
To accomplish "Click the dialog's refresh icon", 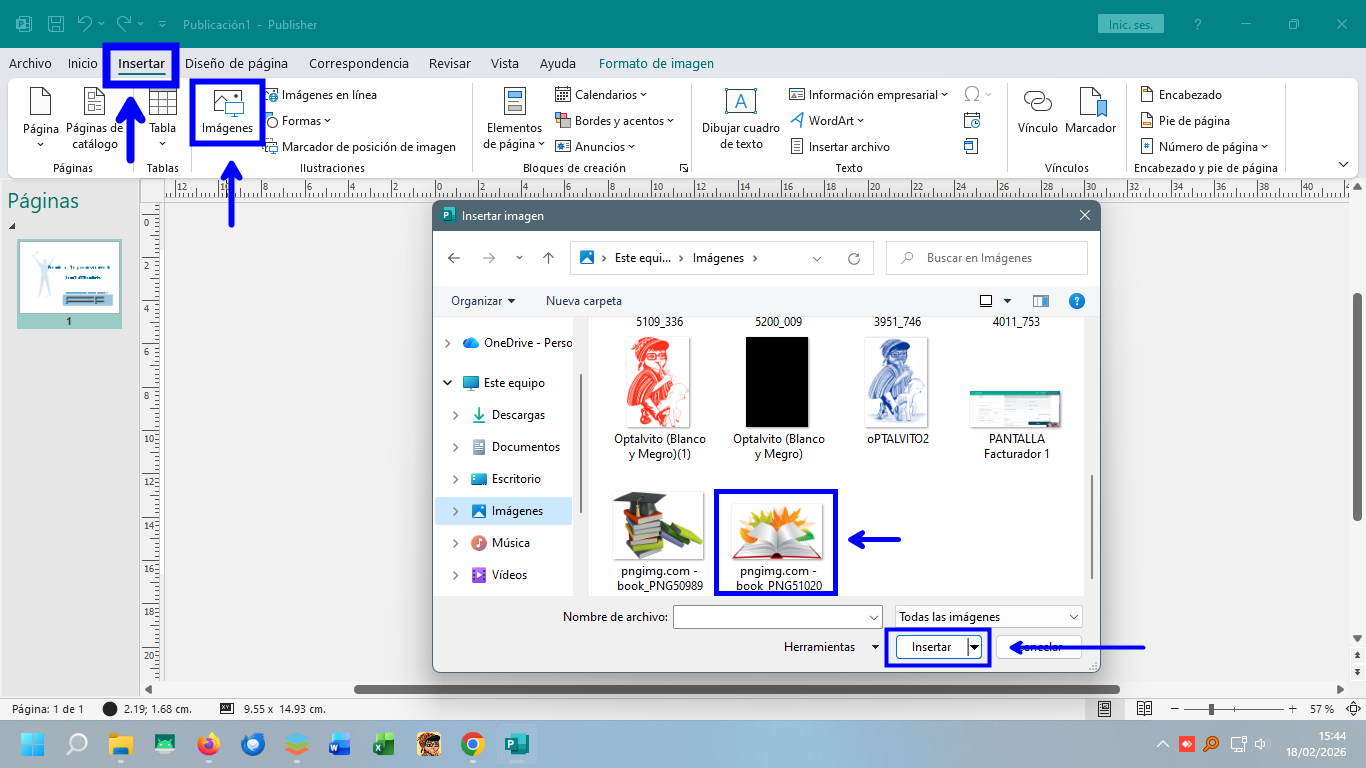I will pyautogui.click(x=854, y=258).
